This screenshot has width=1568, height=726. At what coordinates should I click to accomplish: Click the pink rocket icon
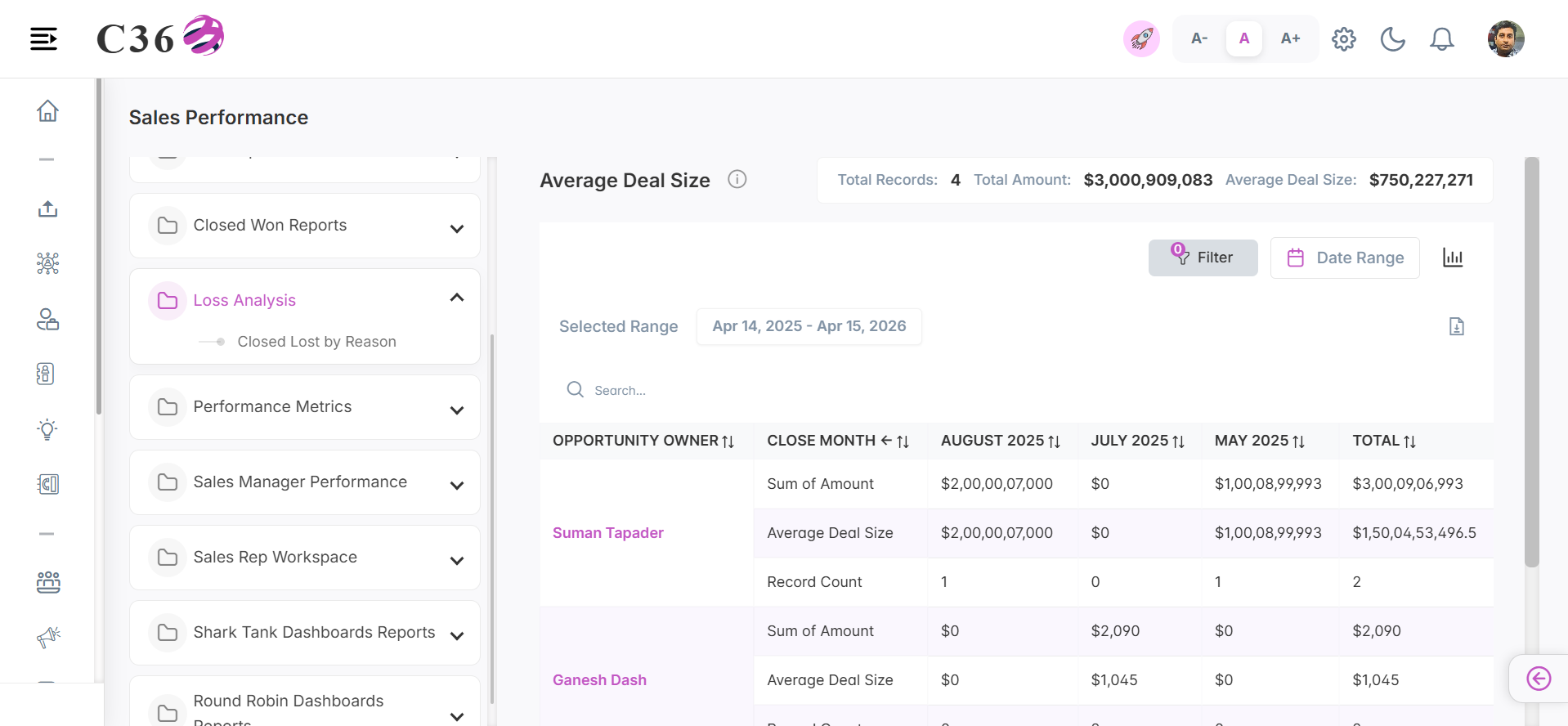coord(1141,38)
